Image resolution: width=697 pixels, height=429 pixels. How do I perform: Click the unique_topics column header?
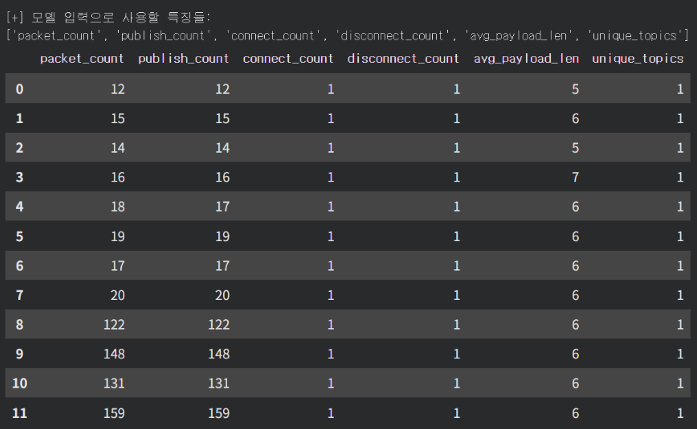[637, 58]
